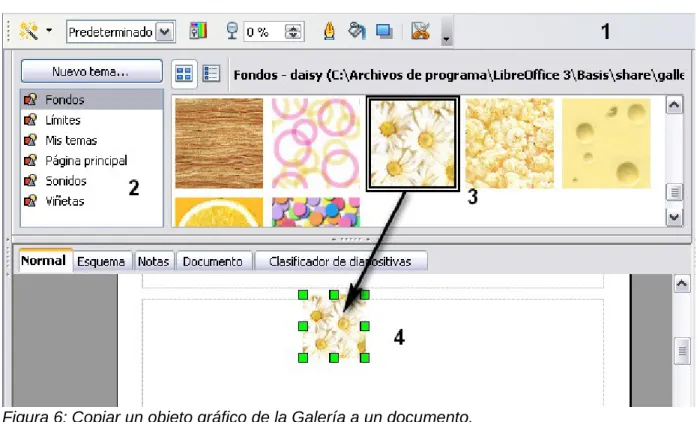Click the crop picture icon
The height and width of the screenshot is (422, 697).
420,31
